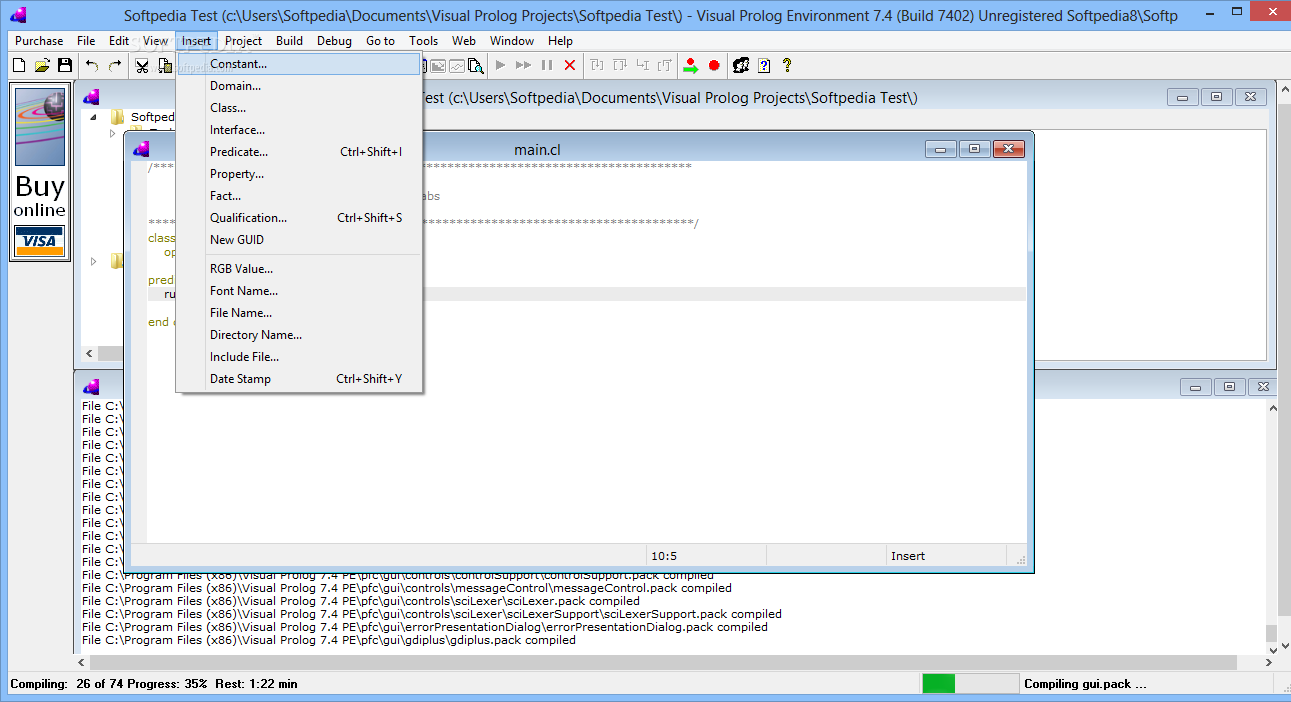The image size is (1291, 702).
Task: Choose RGB Value... in Insert menu
Action: pos(299,269)
